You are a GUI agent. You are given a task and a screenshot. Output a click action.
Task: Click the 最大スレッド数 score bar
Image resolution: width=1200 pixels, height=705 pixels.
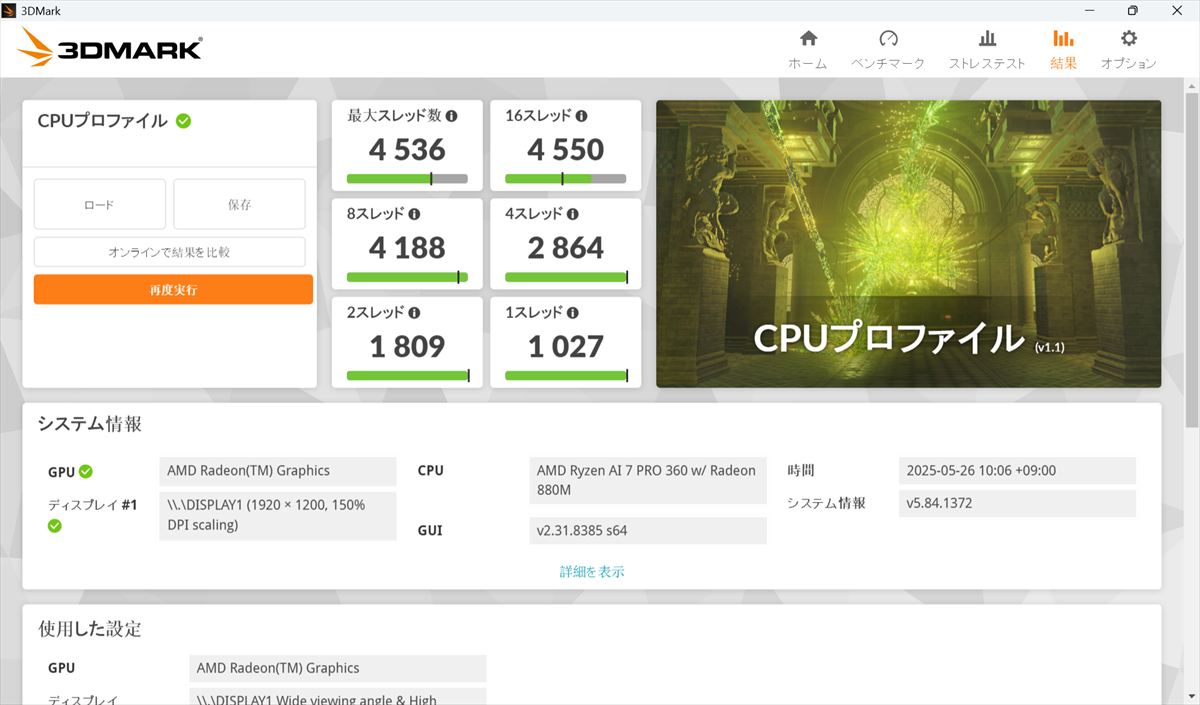tap(407, 179)
